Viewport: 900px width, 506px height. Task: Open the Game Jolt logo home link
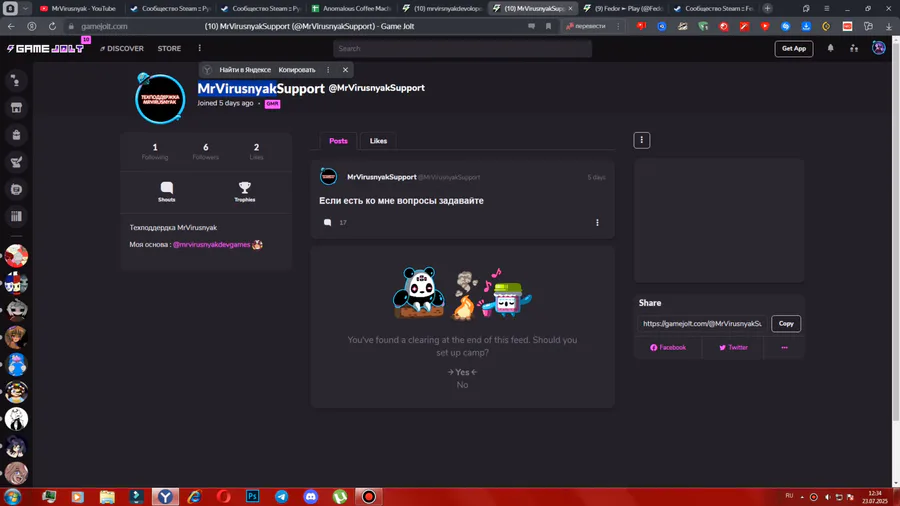(x=45, y=49)
